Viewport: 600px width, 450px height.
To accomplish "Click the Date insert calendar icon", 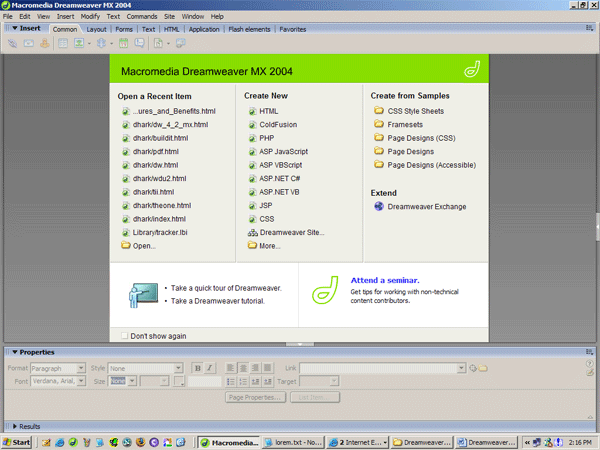I will point(123,43).
